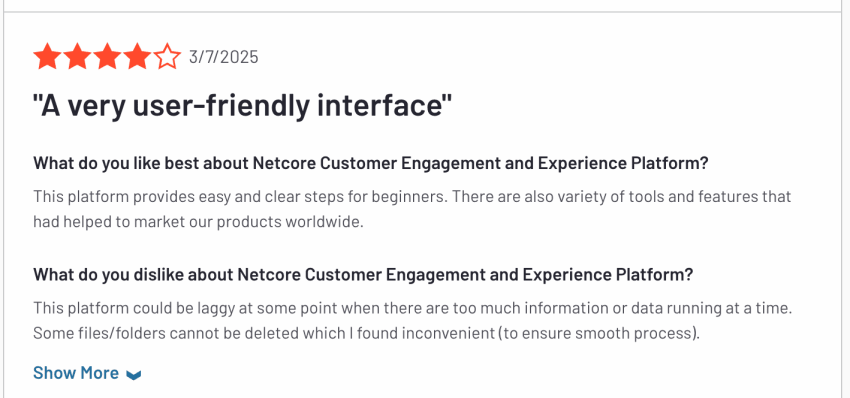
Task: Click the empty fifth rating star
Action: [167, 57]
